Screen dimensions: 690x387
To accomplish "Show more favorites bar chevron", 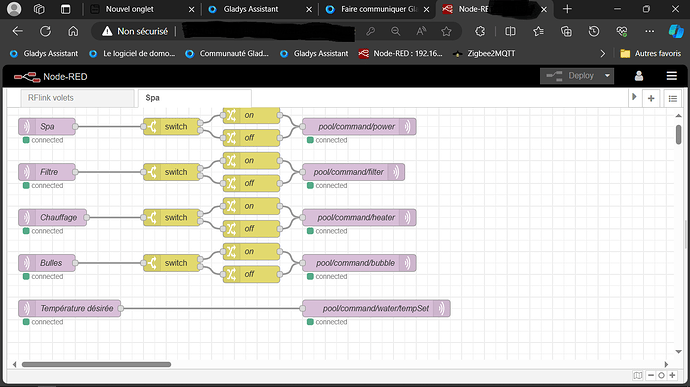I will pos(602,54).
